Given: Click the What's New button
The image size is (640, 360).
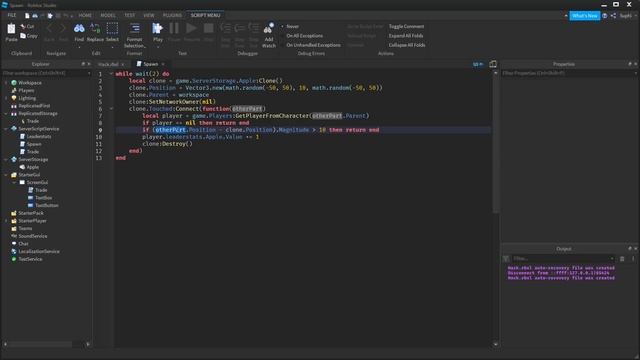Looking at the screenshot, I should click(584, 16).
